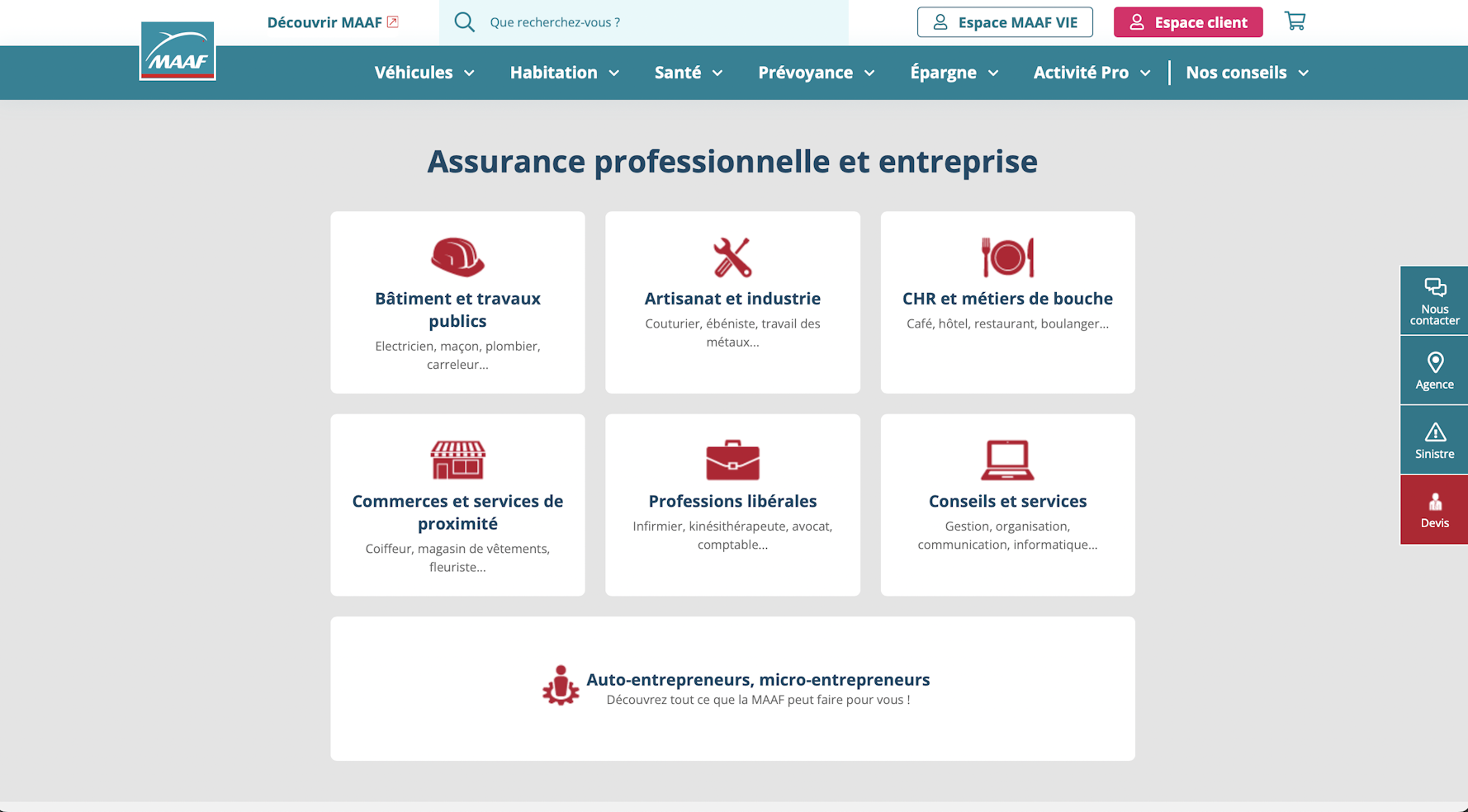This screenshot has width=1468, height=812.
Task: Click the briefcase Professions libérales icon
Action: [732, 460]
